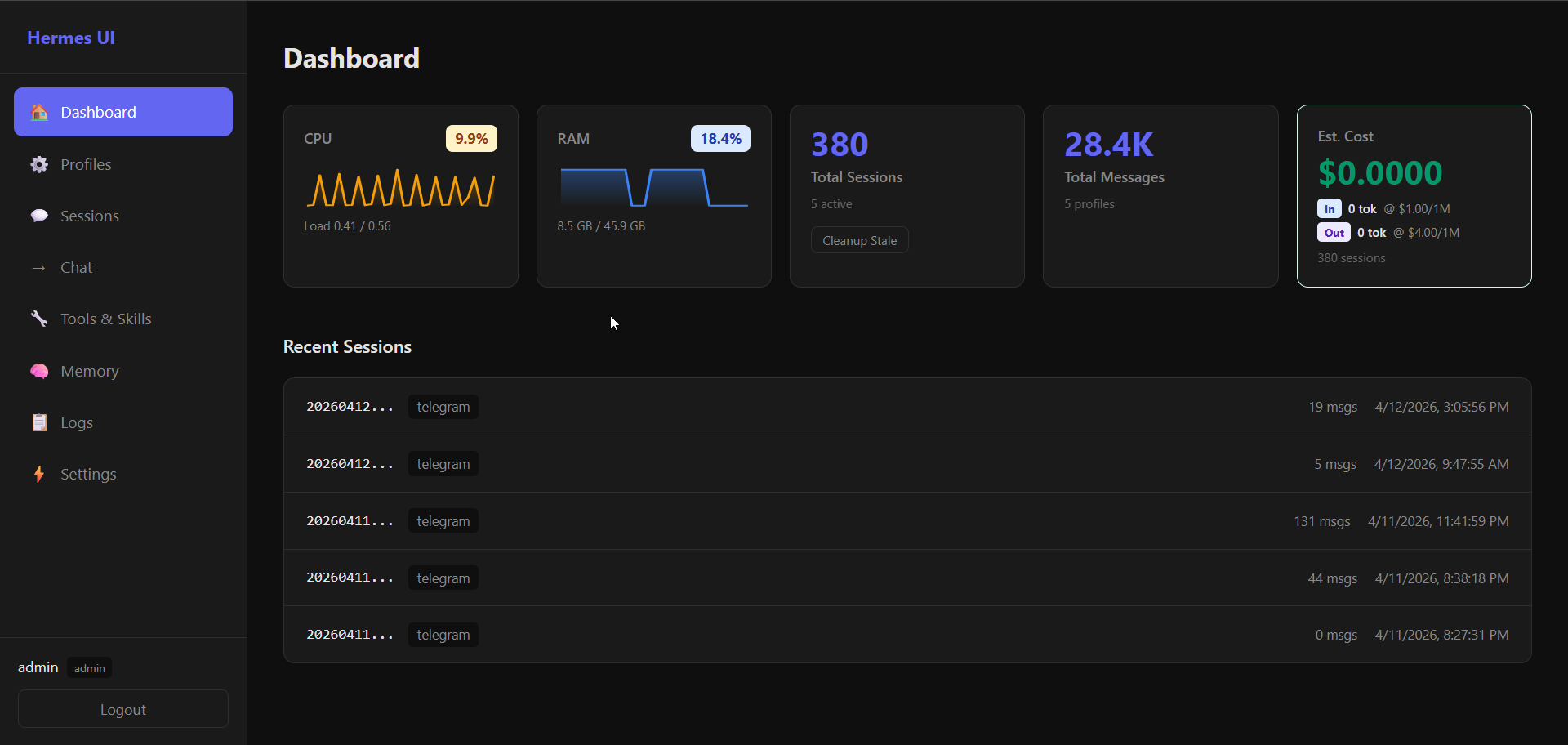Click telegram tag on the 44 msgs row
1568x745 pixels.
coord(443,578)
